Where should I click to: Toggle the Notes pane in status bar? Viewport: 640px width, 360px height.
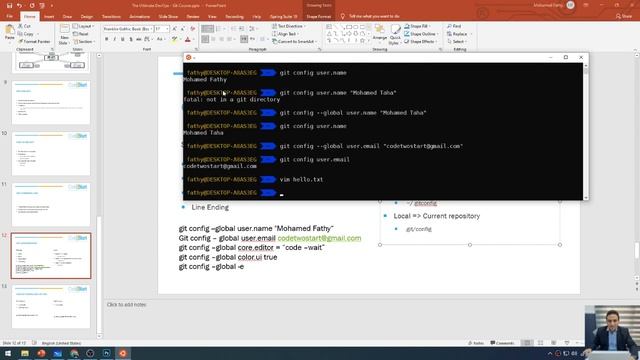(x=476, y=343)
